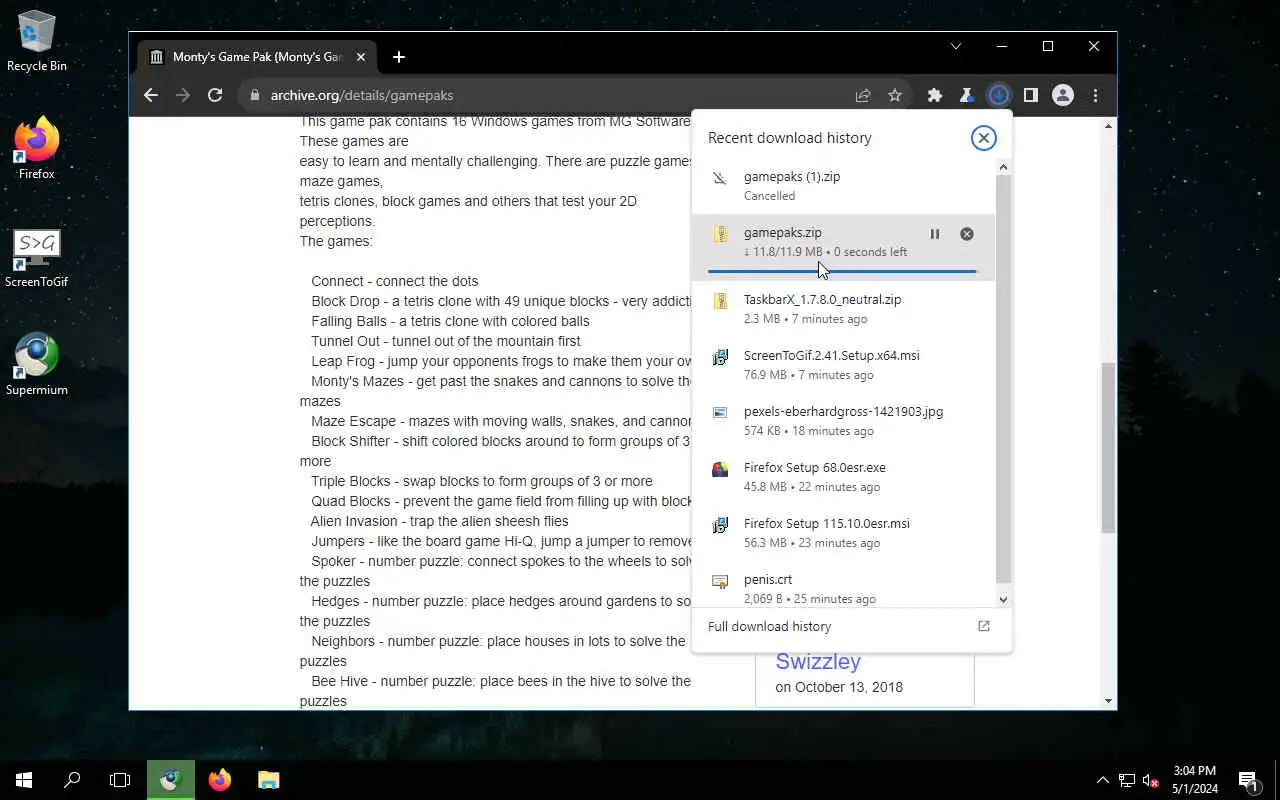
Task: Open Full download history link
Action: click(769, 627)
